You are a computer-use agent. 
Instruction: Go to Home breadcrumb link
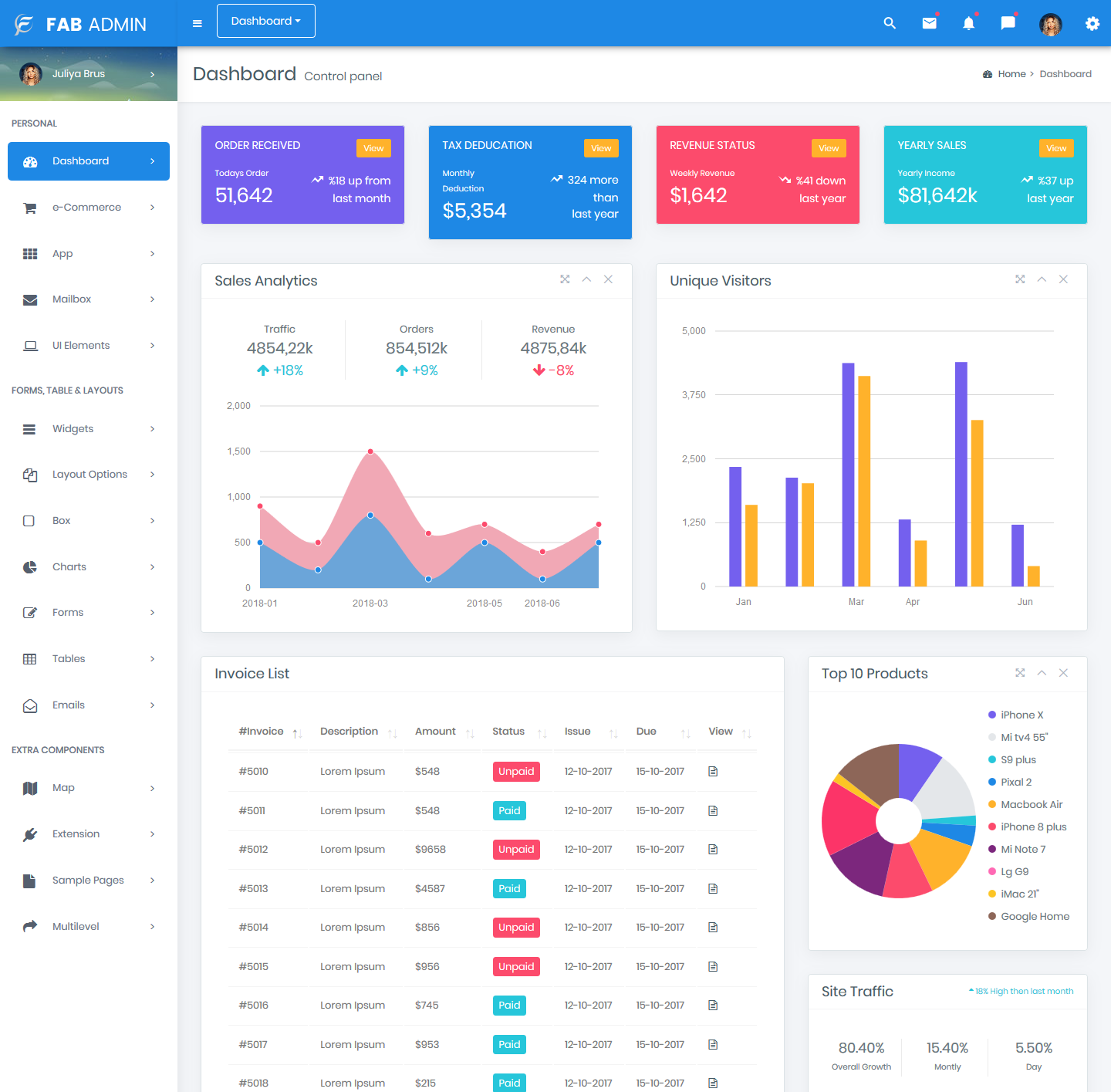click(x=1011, y=74)
